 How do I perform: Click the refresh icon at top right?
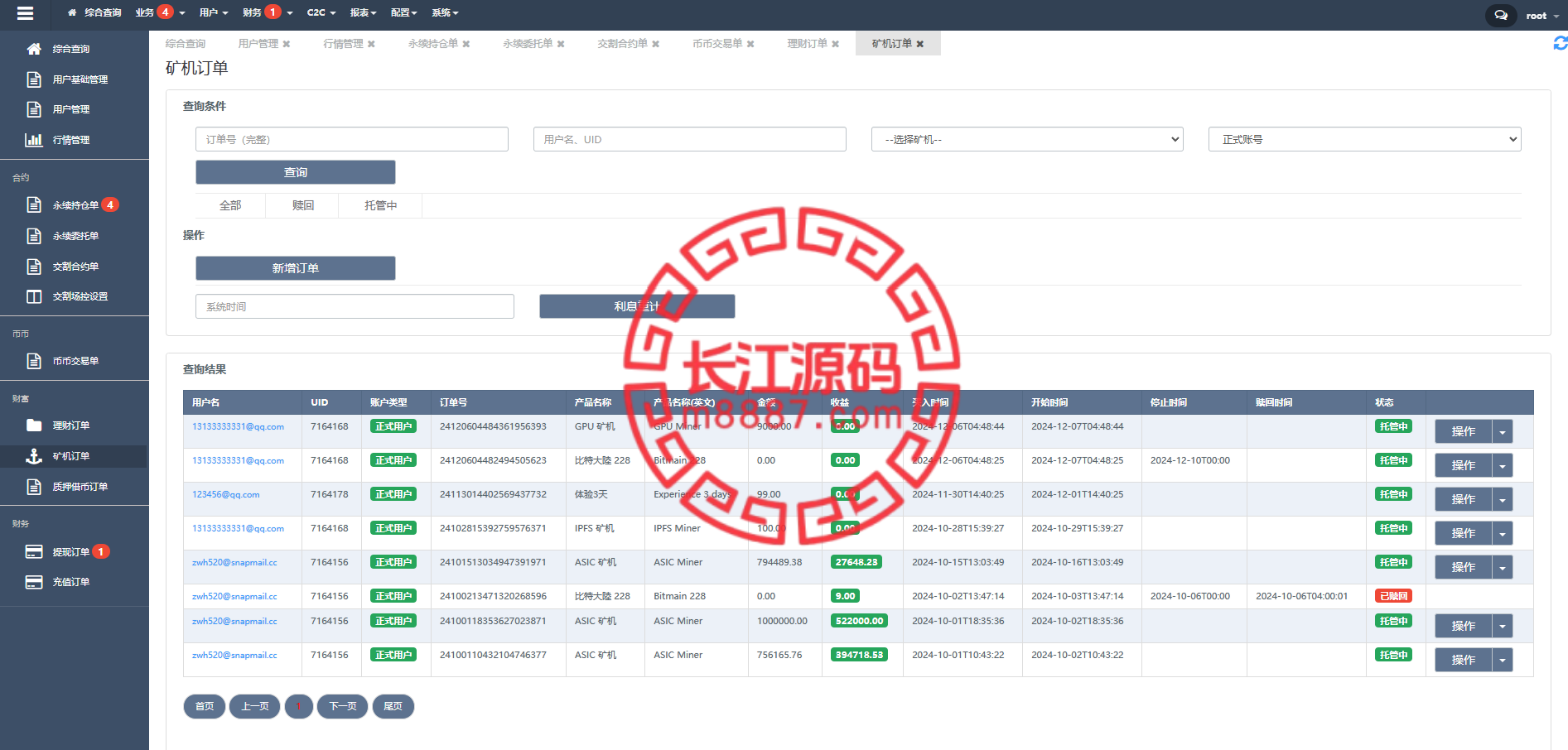(x=1560, y=43)
